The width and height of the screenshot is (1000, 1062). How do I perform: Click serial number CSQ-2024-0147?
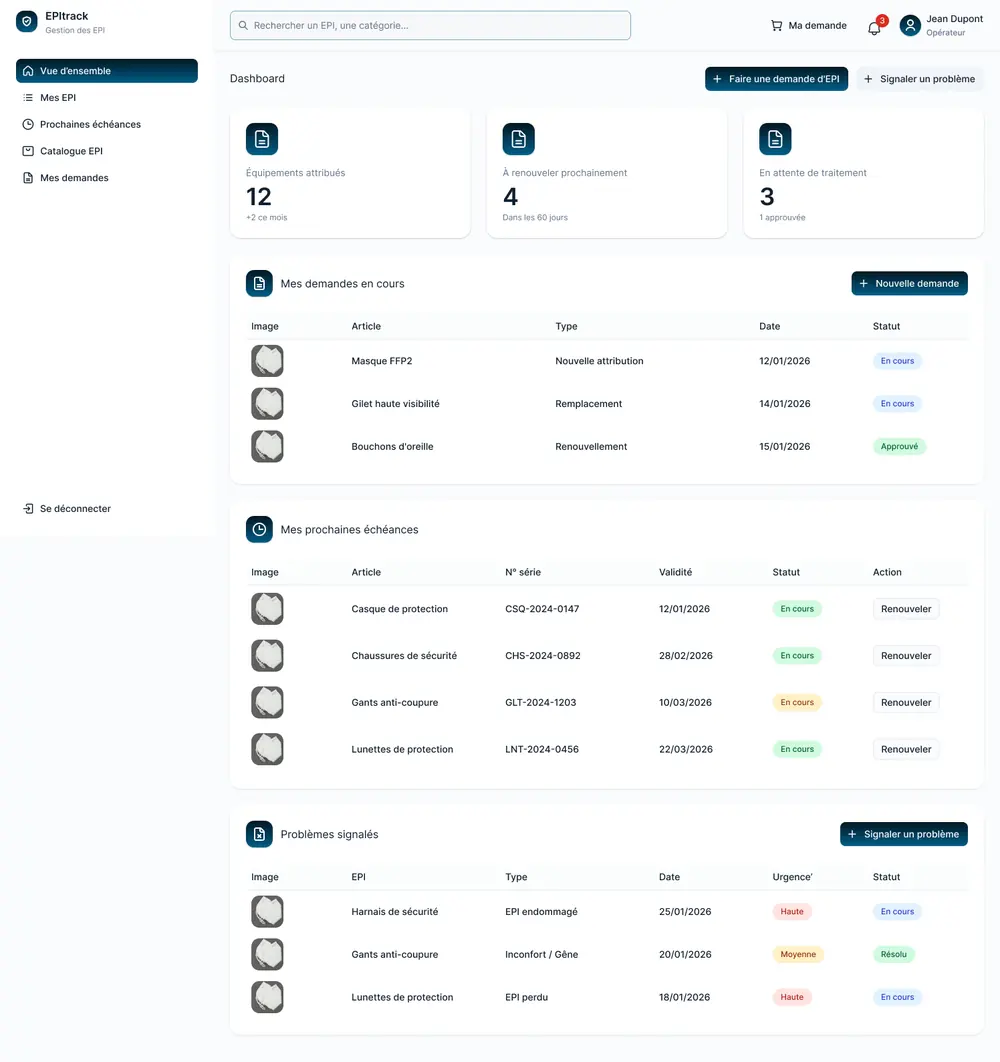point(542,609)
